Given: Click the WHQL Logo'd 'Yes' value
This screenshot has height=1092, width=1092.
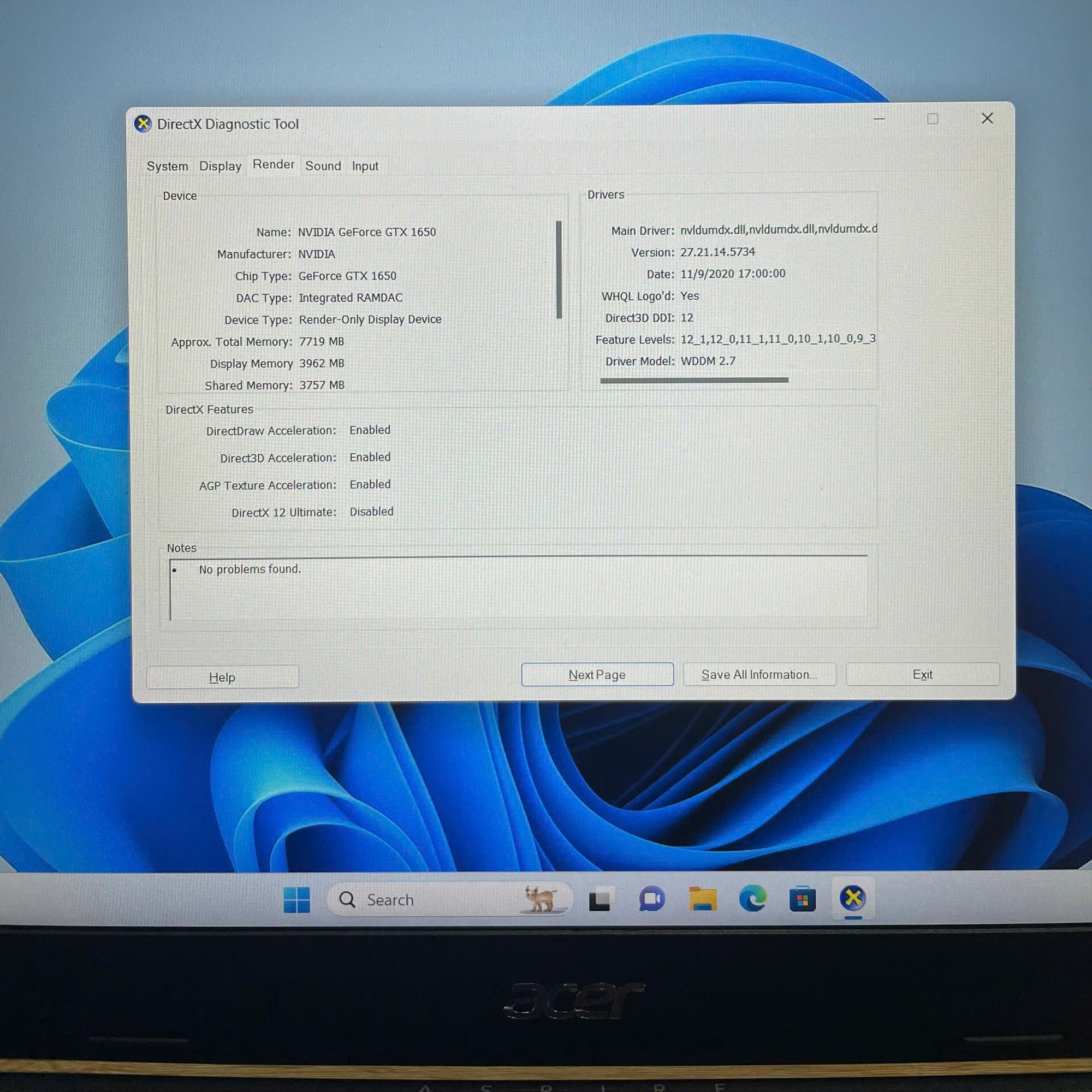Looking at the screenshot, I should click(x=689, y=295).
